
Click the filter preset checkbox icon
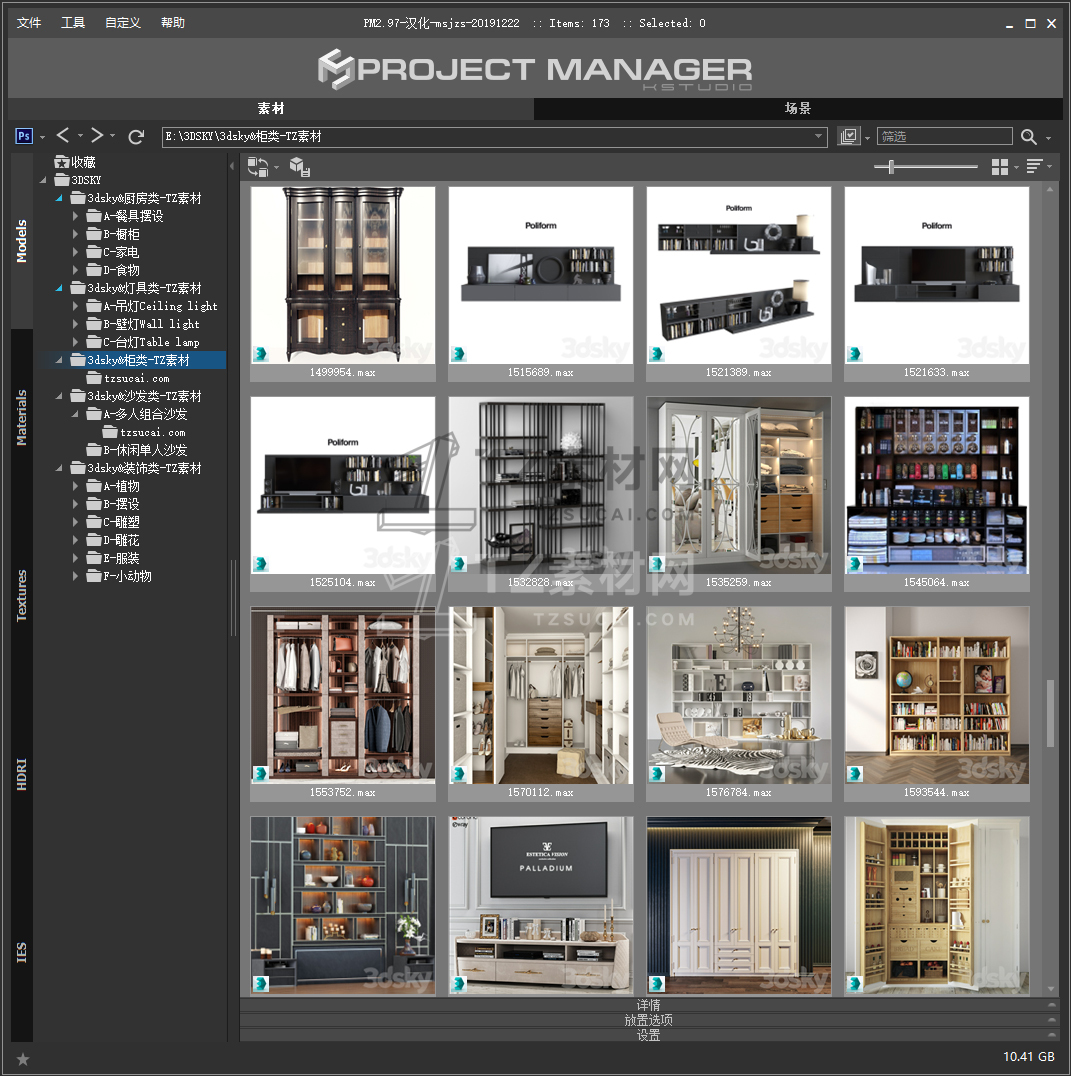(x=849, y=136)
